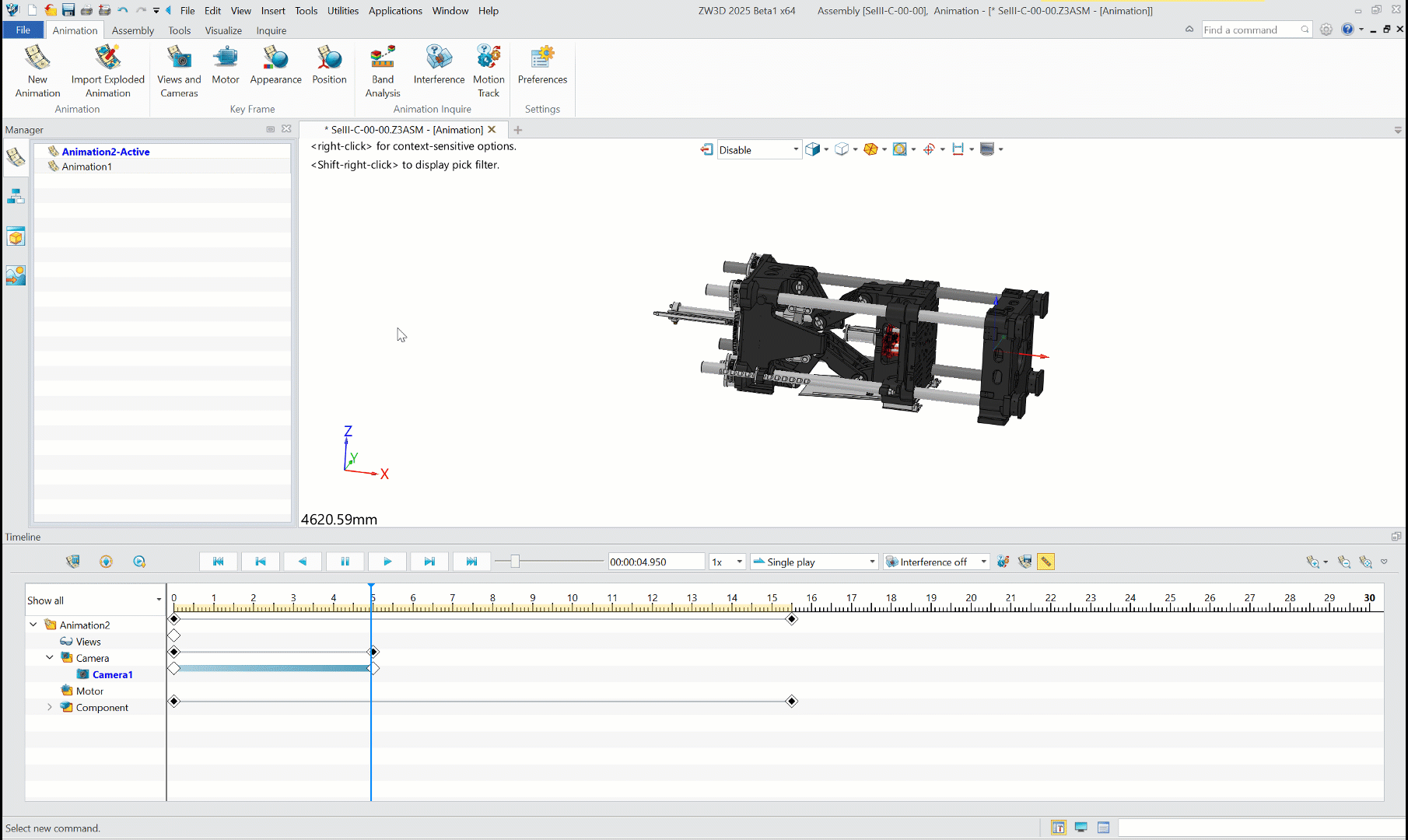The width and height of the screenshot is (1408, 840).
Task: Open the Motion Track tool
Action: click(x=489, y=71)
